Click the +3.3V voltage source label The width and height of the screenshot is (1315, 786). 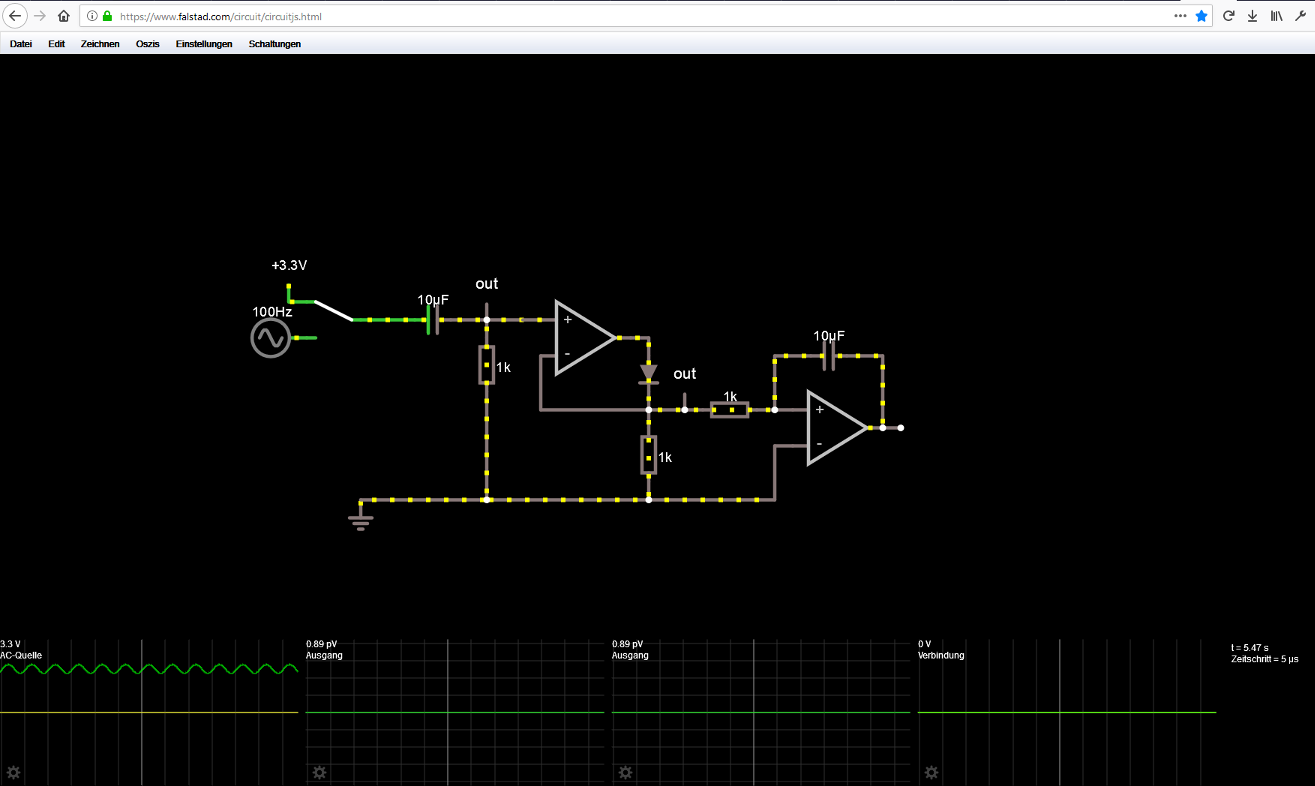[289, 266]
